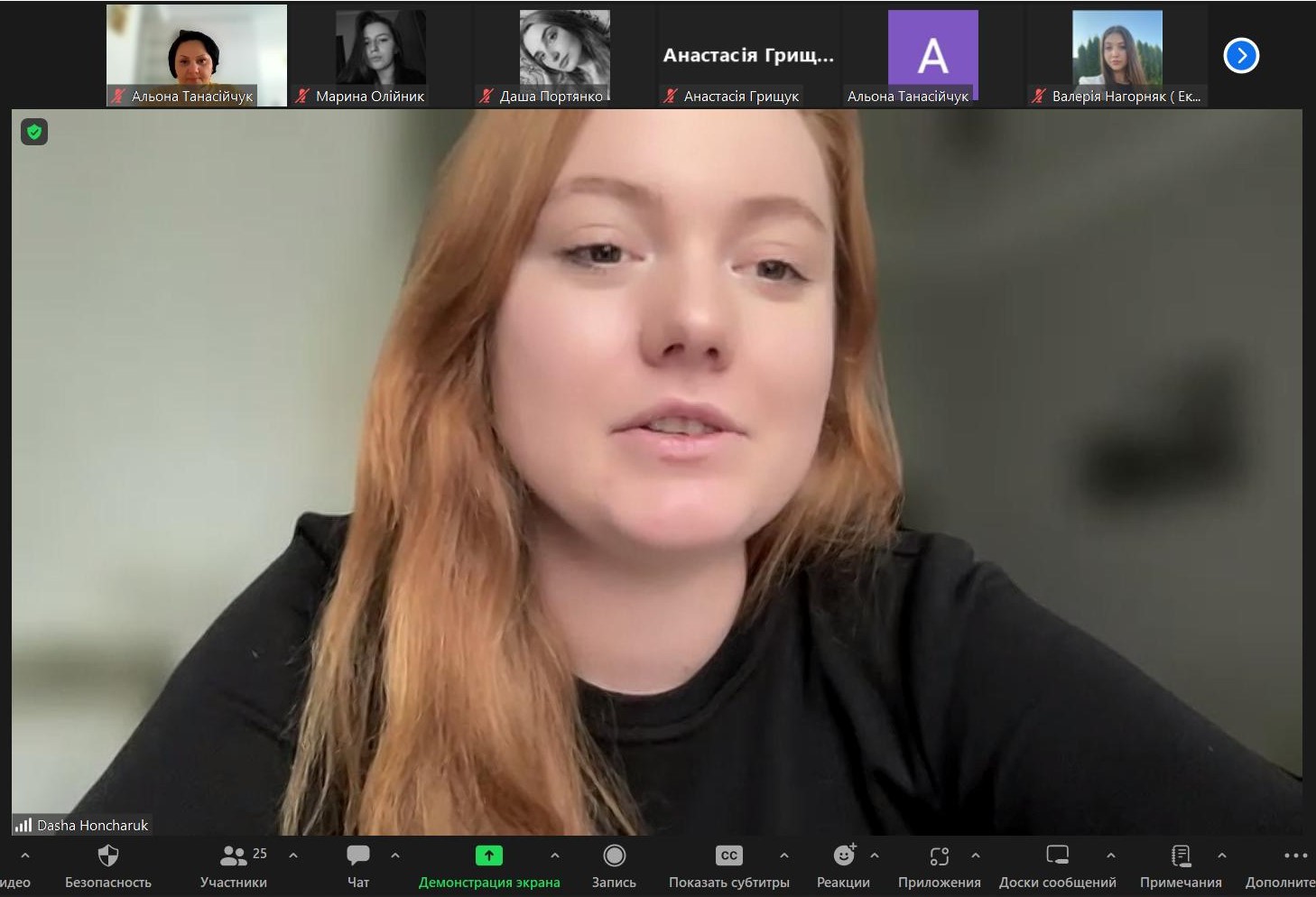Open the Security (Безопасность) shield icon
Image resolution: width=1316 pixels, height=897 pixels.
click(x=107, y=855)
